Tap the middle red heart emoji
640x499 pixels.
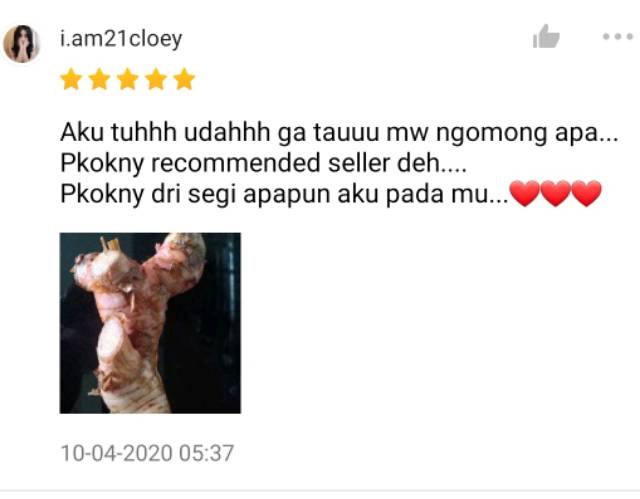click(x=556, y=193)
